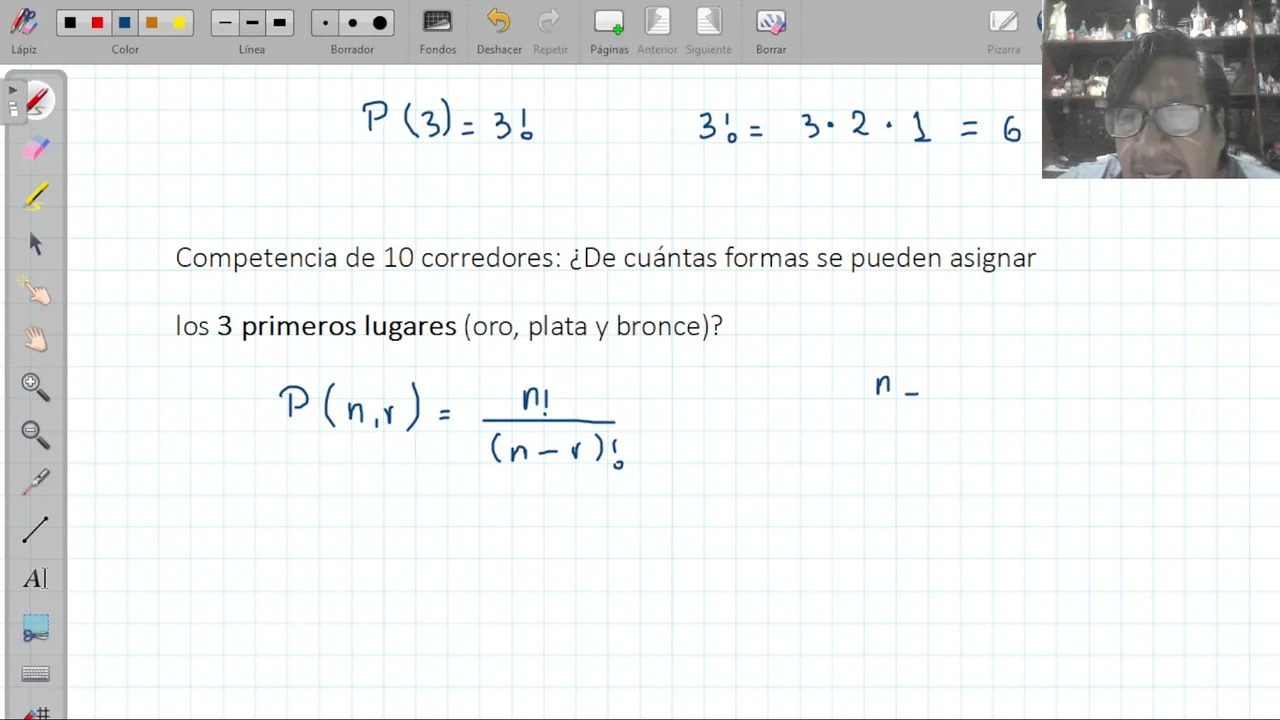Select the thin line width
1280x720 pixels.
point(225,23)
